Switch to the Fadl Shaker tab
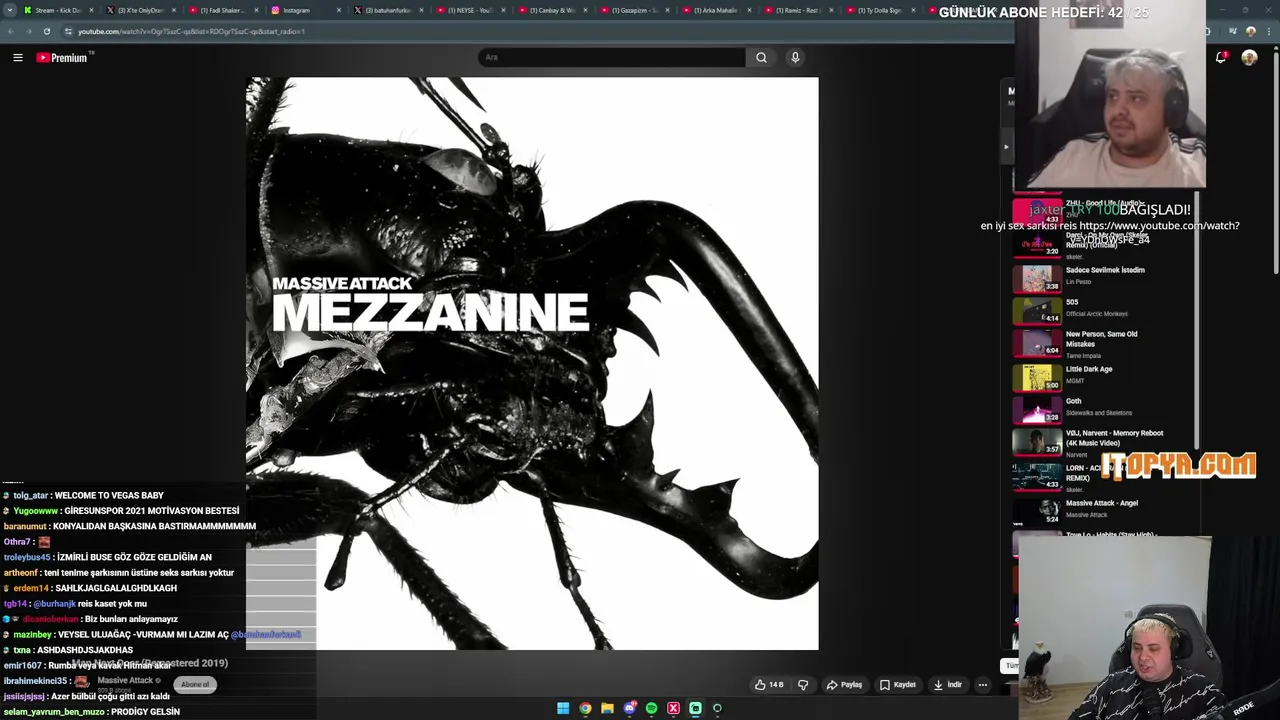The height and width of the screenshot is (720, 1280). (x=222, y=10)
